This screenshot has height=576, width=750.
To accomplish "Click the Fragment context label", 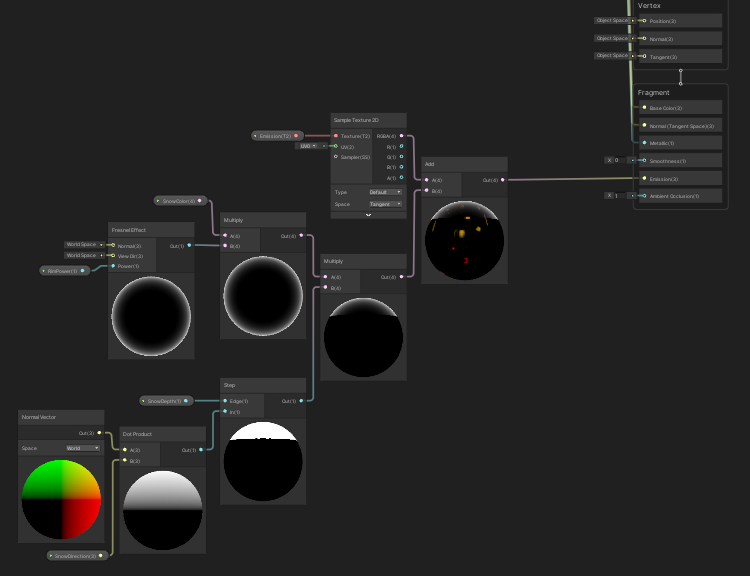I will pos(653,93).
